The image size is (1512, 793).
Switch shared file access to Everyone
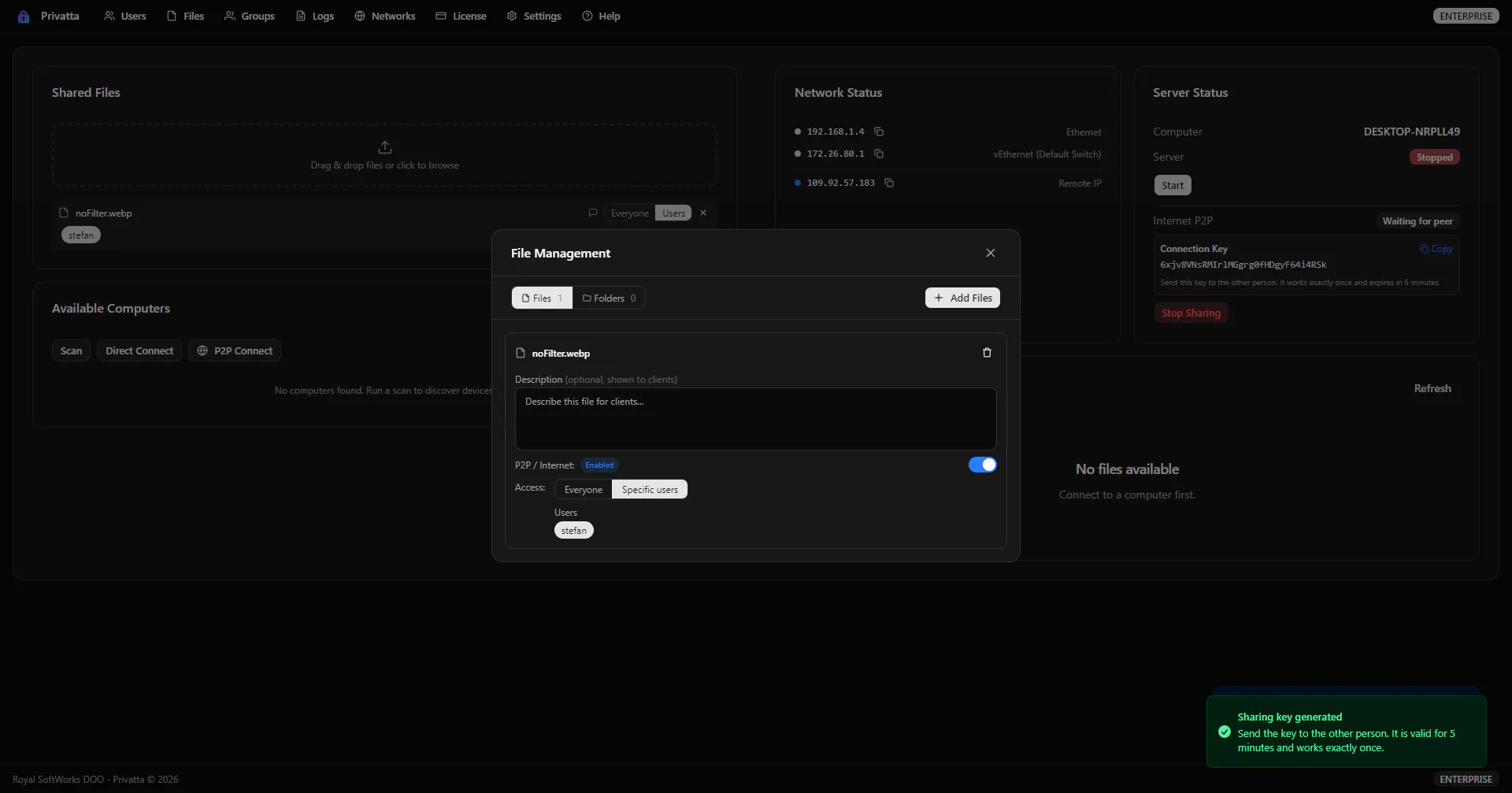(x=630, y=213)
